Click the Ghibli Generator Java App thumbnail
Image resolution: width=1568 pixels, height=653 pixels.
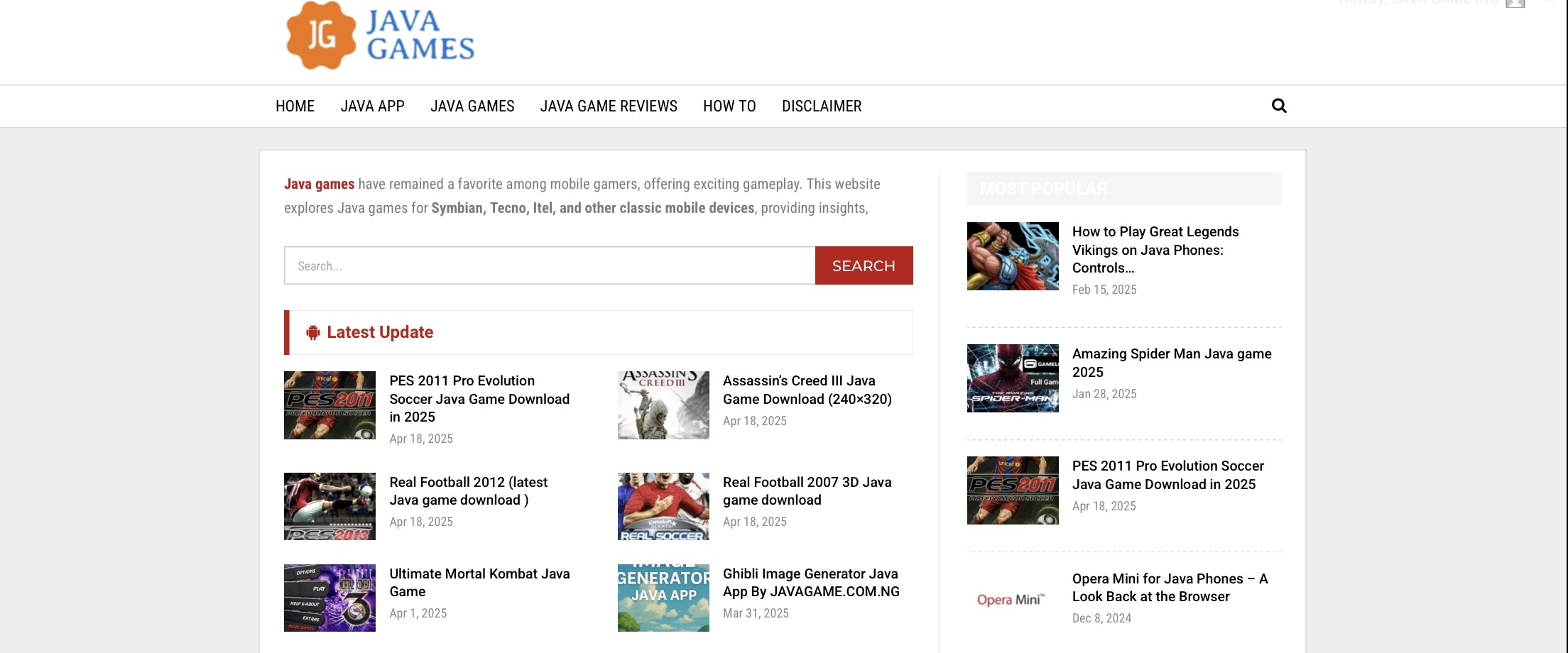tap(663, 598)
